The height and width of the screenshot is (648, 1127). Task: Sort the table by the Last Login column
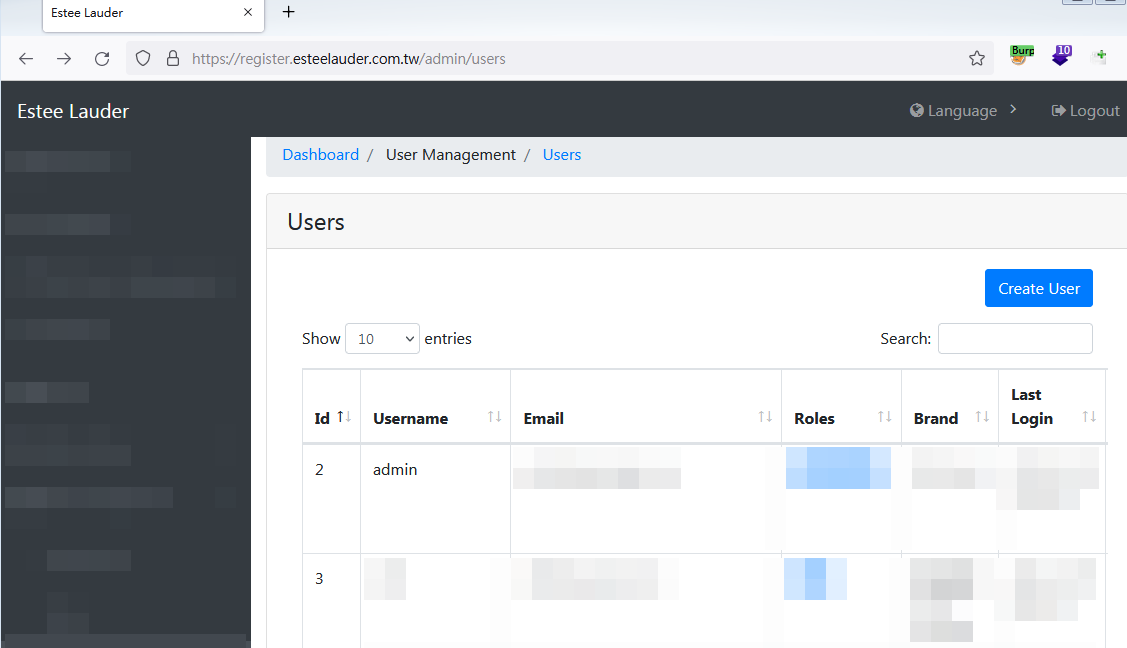click(1052, 406)
